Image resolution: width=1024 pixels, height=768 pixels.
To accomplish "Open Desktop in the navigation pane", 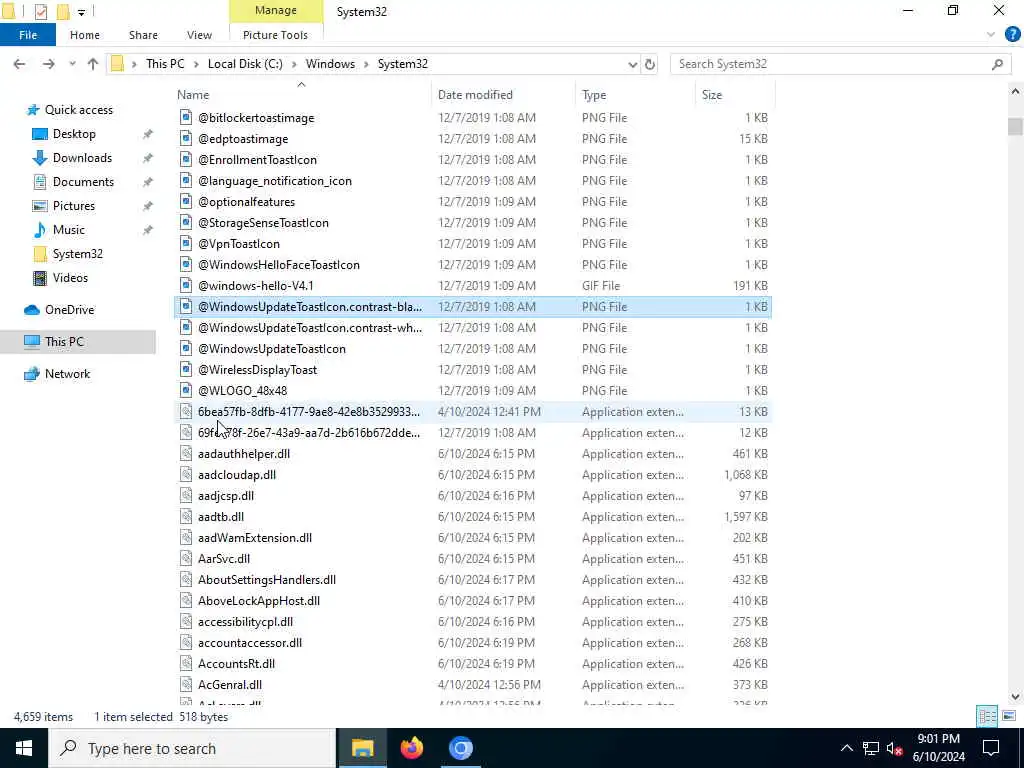I will click(x=74, y=134).
